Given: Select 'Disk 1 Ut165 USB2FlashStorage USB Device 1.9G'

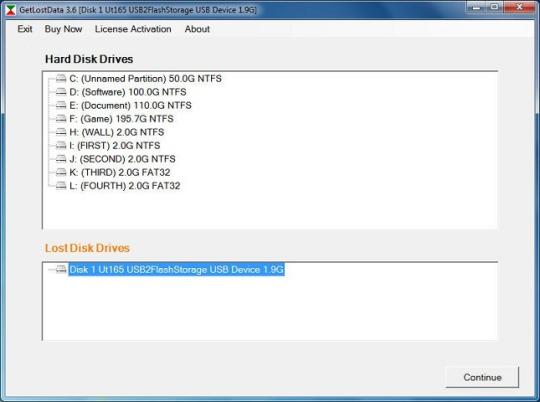Looking at the screenshot, I should coord(176,269).
